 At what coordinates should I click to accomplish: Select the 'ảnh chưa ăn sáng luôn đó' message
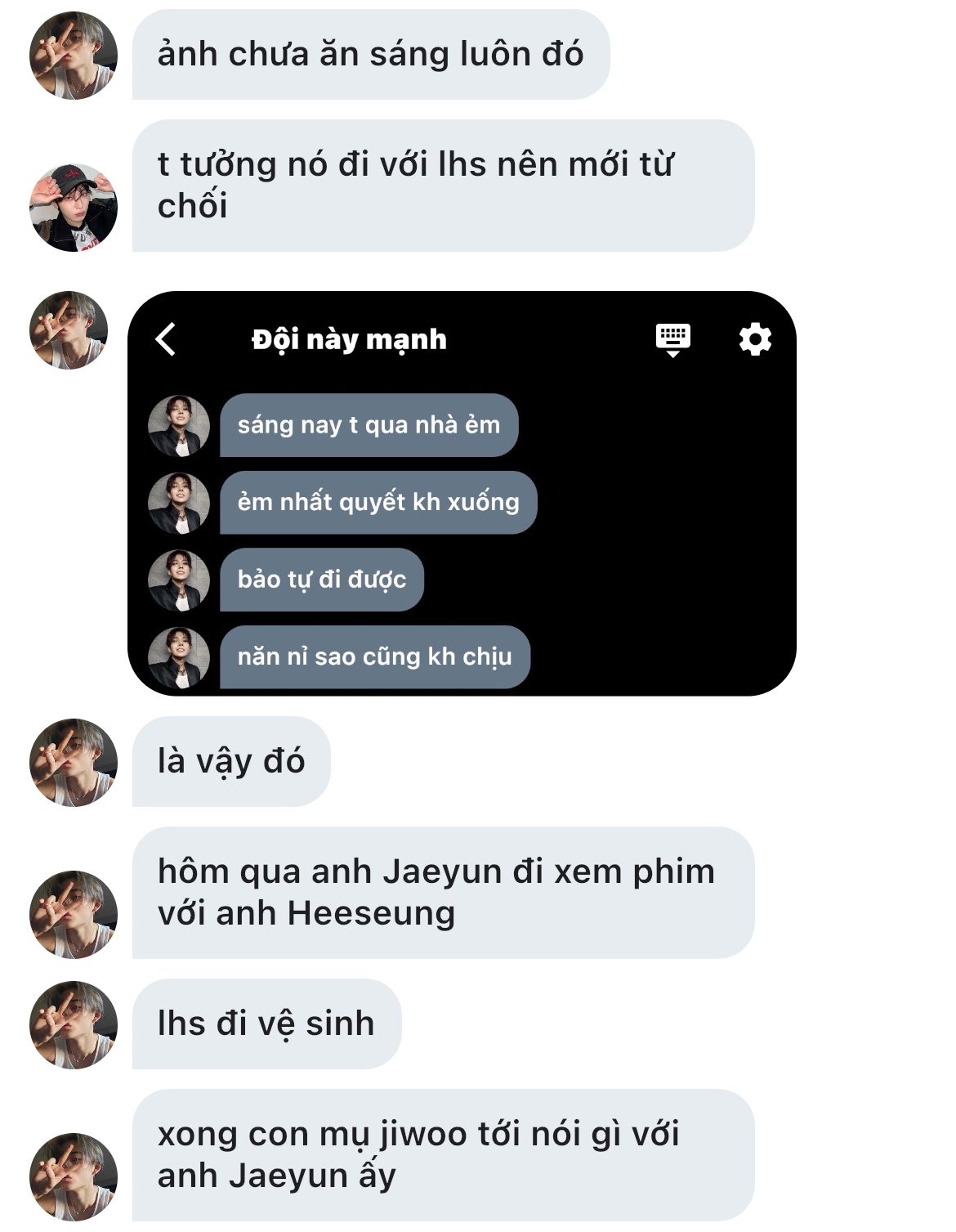click(x=371, y=55)
